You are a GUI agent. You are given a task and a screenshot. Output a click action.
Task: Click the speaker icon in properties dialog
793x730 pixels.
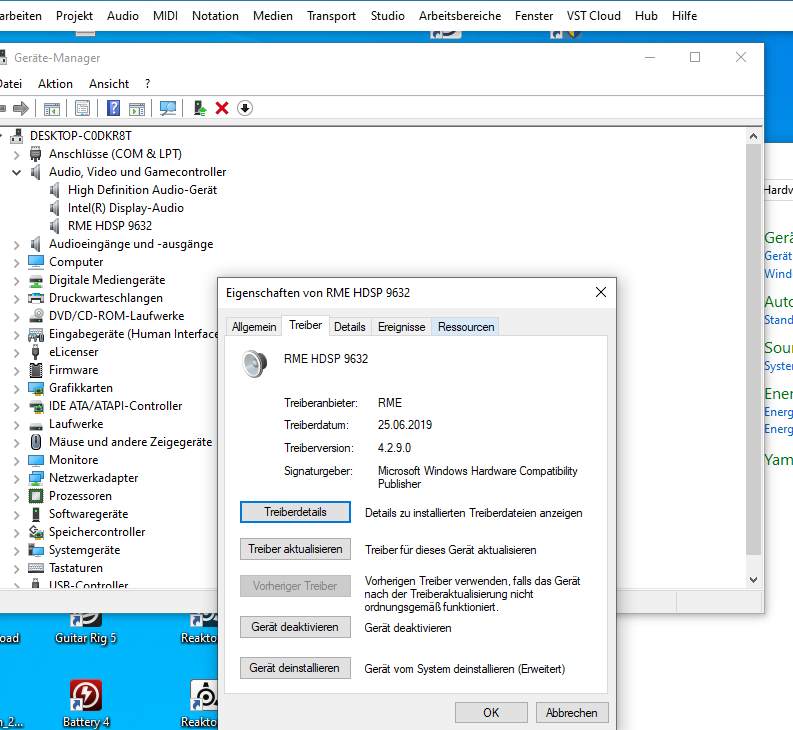pyautogui.click(x=254, y=364)
